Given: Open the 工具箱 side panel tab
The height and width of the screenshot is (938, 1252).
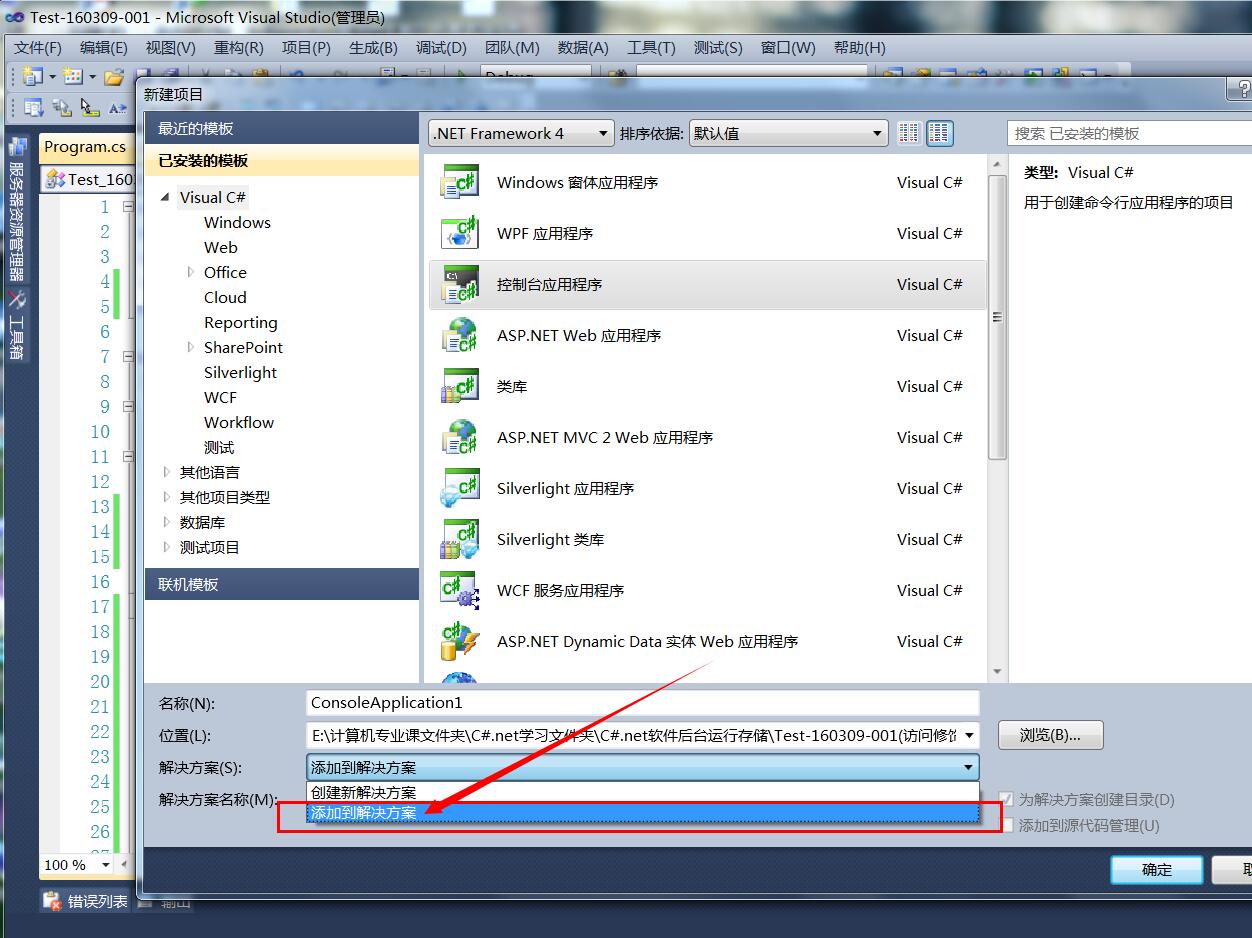Looking at the screenshot, I should tap(17, 325).
